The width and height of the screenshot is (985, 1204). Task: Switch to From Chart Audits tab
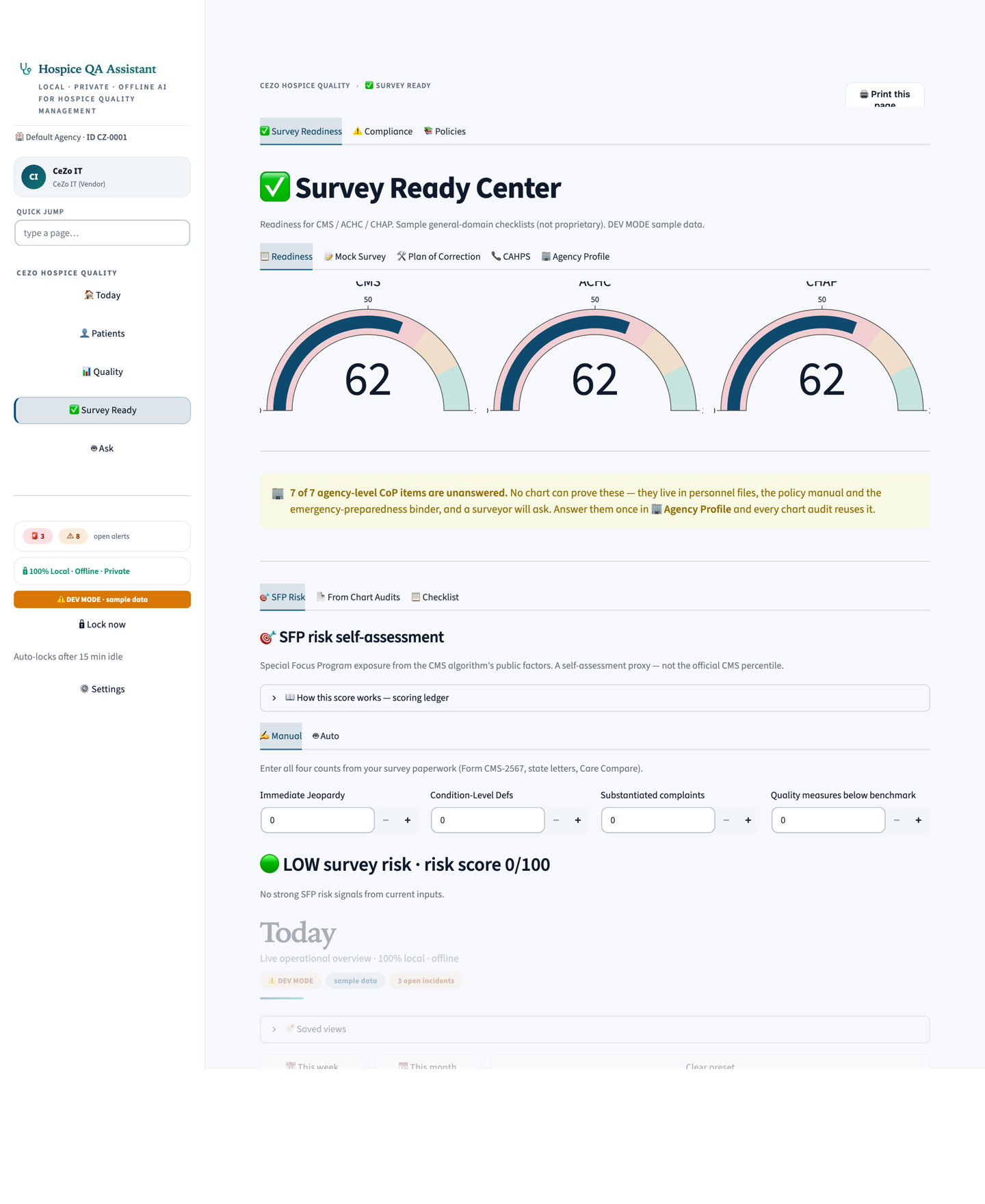click(x=358, y=597)
